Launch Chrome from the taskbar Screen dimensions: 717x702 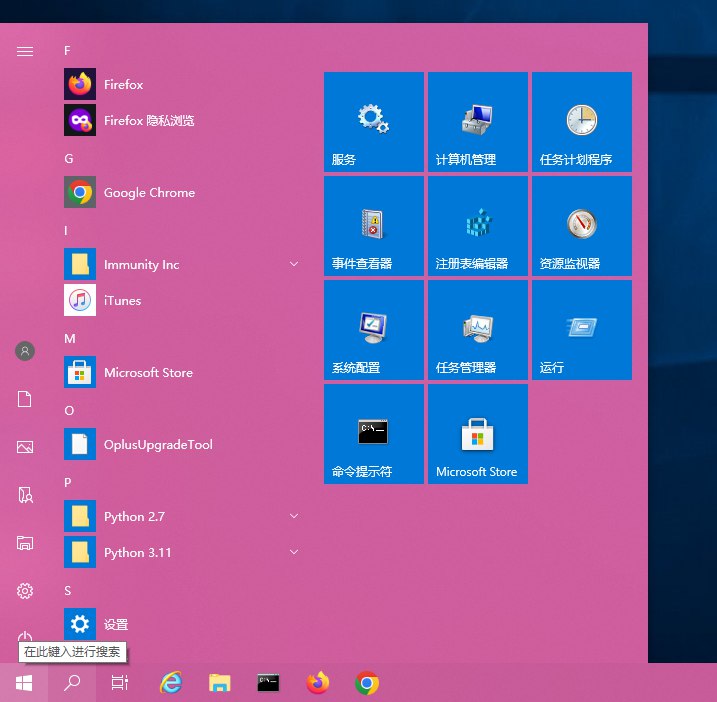[366, 683]
